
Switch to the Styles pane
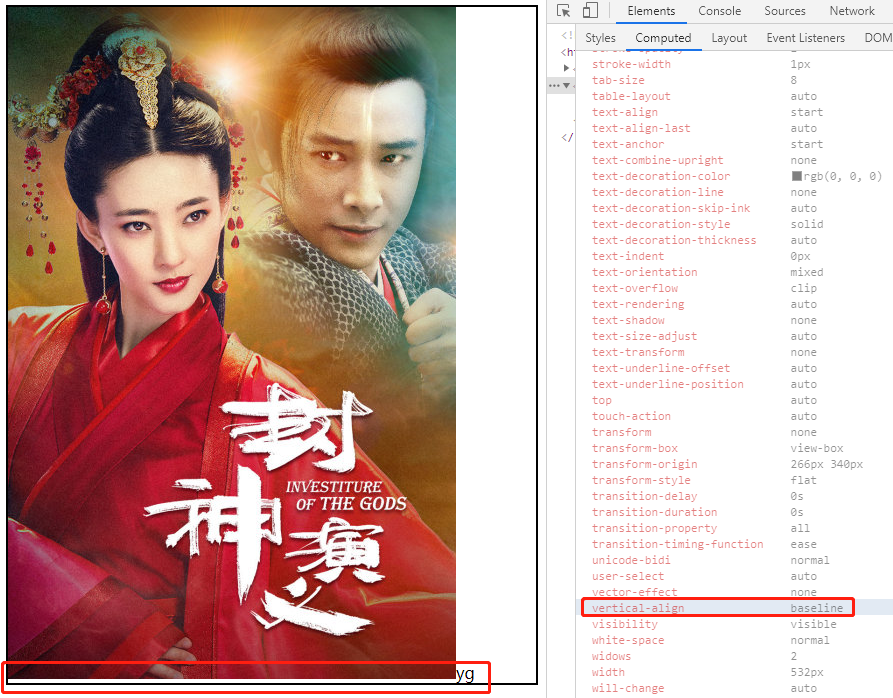[600, 38]
